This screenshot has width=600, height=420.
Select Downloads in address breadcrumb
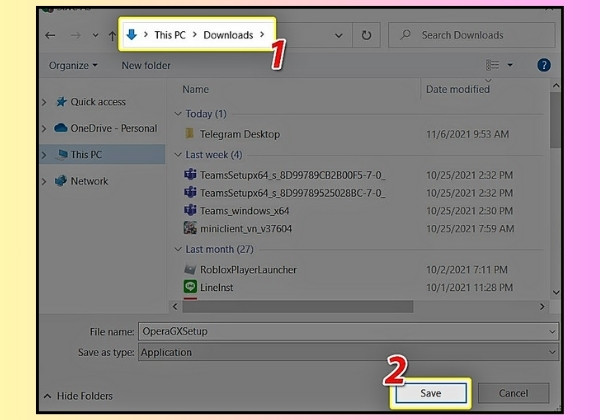(x=228, y=35)
